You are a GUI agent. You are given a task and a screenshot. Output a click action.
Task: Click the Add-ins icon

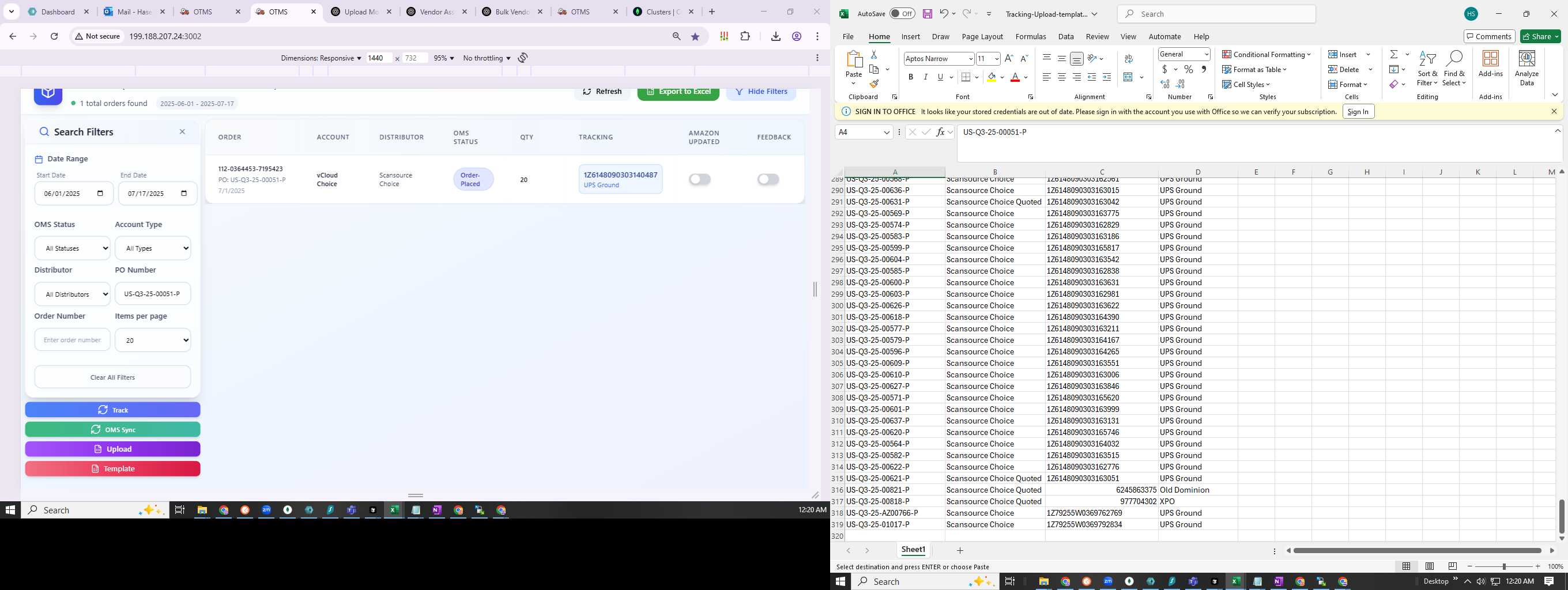click(1491, 64)
